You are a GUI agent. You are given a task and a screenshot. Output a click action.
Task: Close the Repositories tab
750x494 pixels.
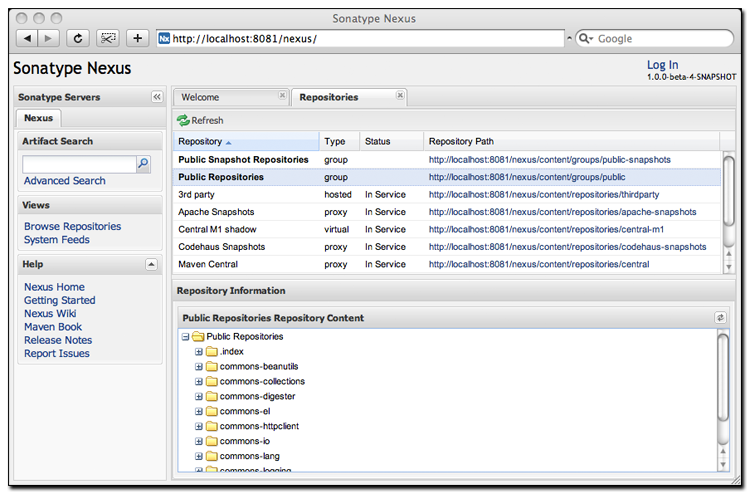tap(400, 96)
